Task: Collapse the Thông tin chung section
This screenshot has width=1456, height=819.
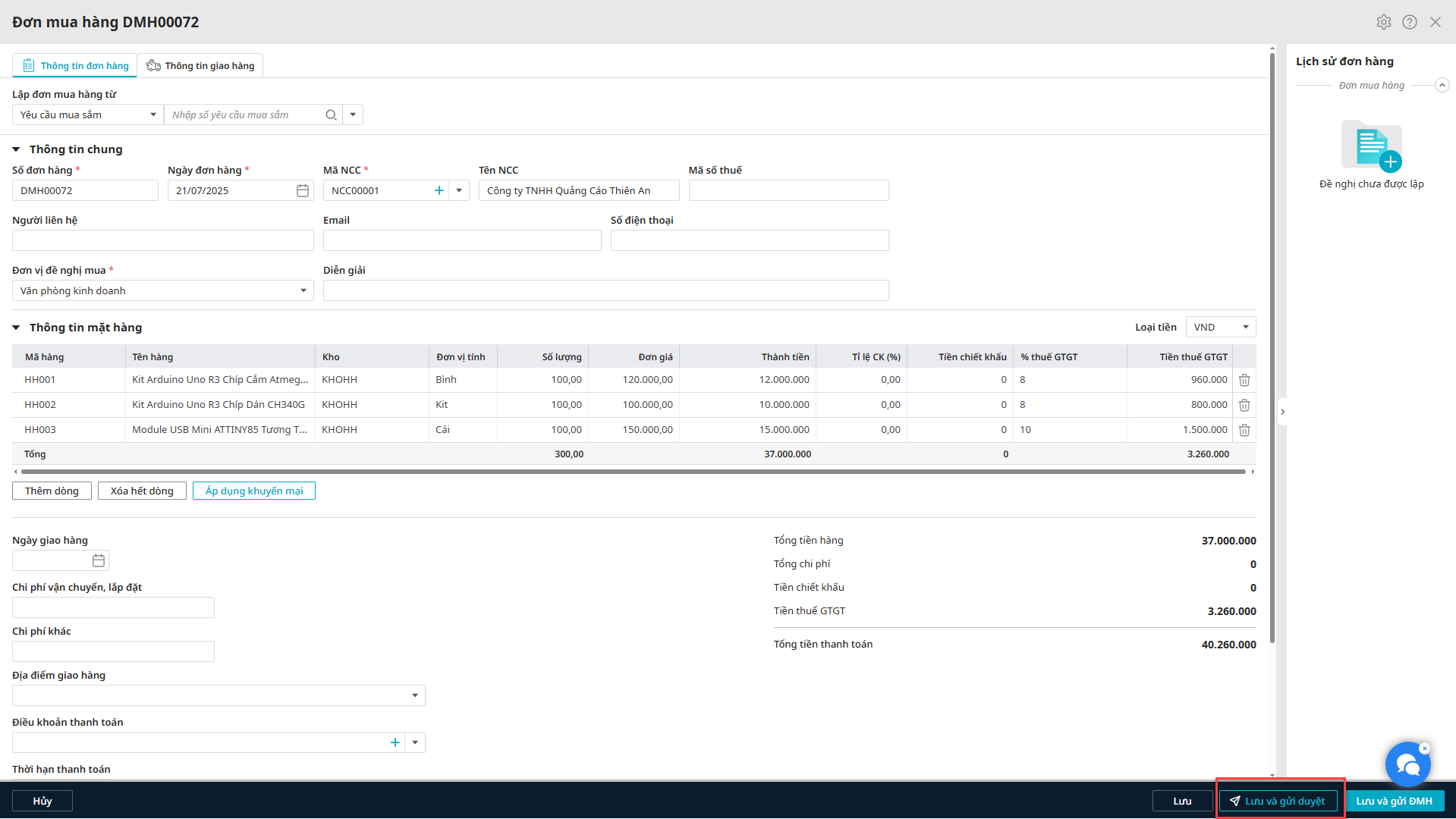Action: point(16,149)
